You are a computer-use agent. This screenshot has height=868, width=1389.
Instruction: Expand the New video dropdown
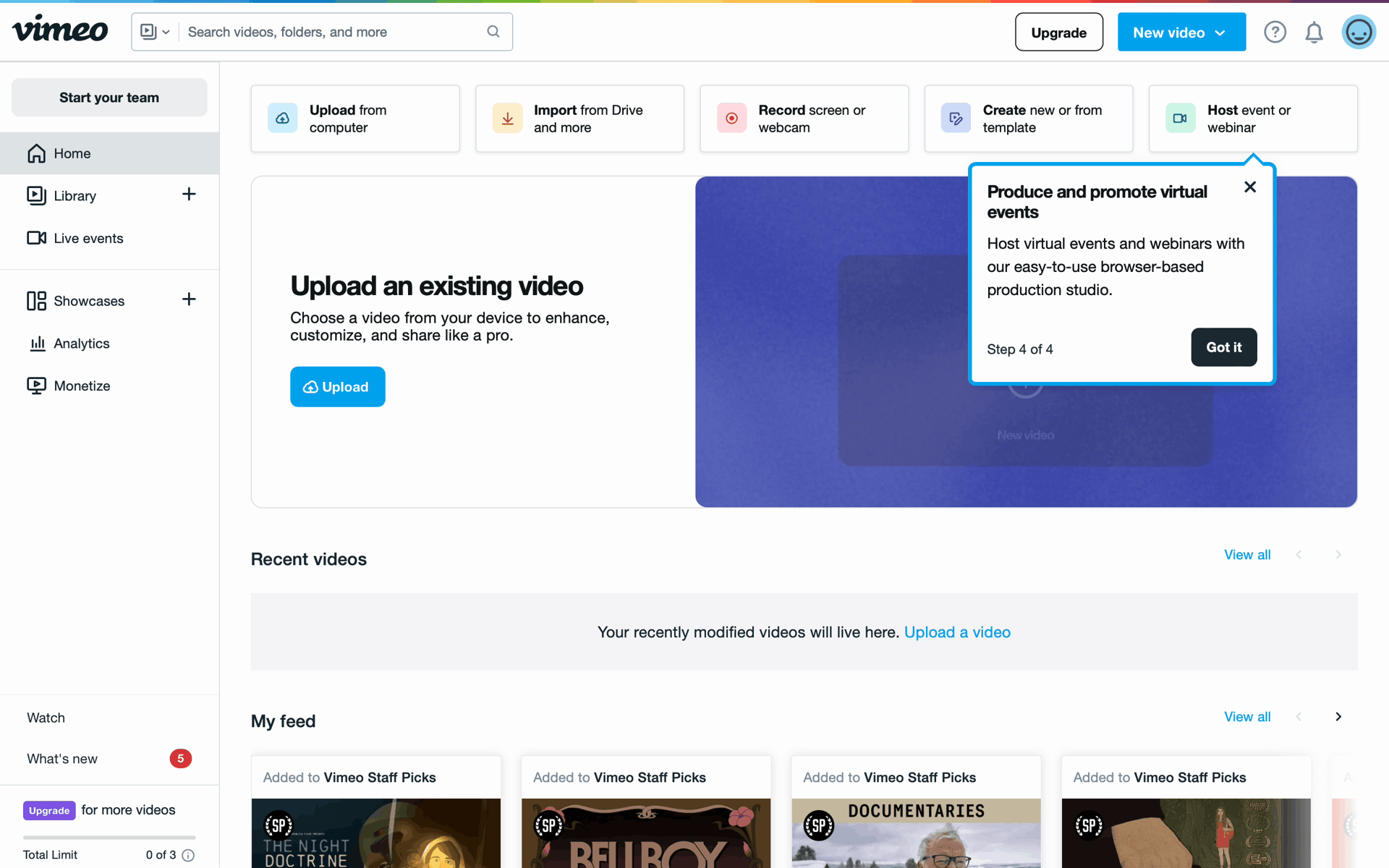coord(1181,32)
